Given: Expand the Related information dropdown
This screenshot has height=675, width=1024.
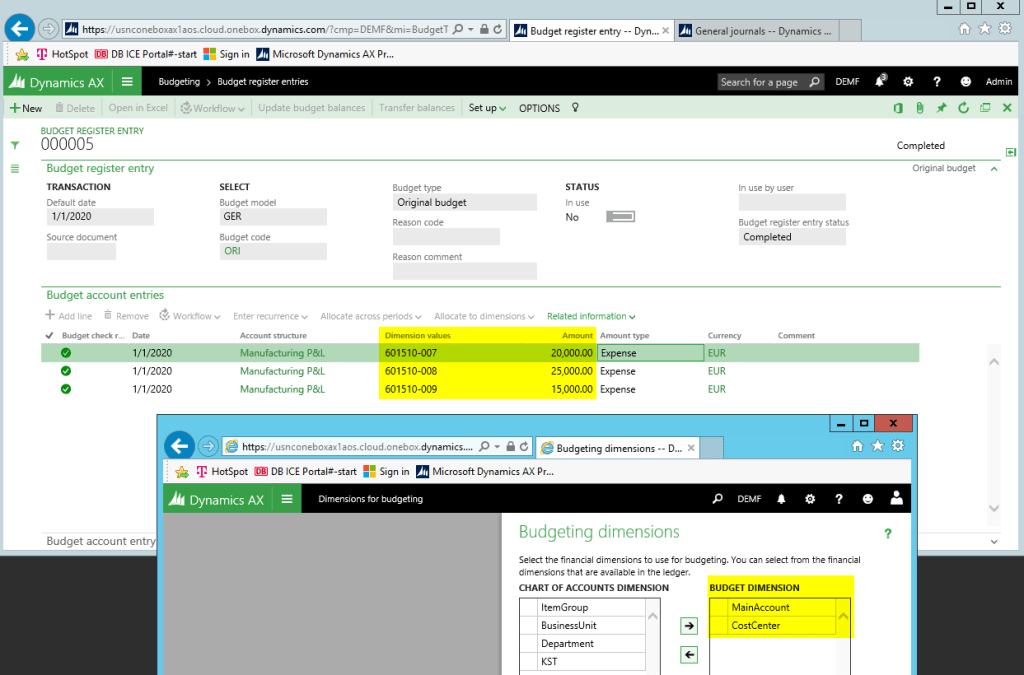Looking at the screenshot, I should (x=590, y=316).
